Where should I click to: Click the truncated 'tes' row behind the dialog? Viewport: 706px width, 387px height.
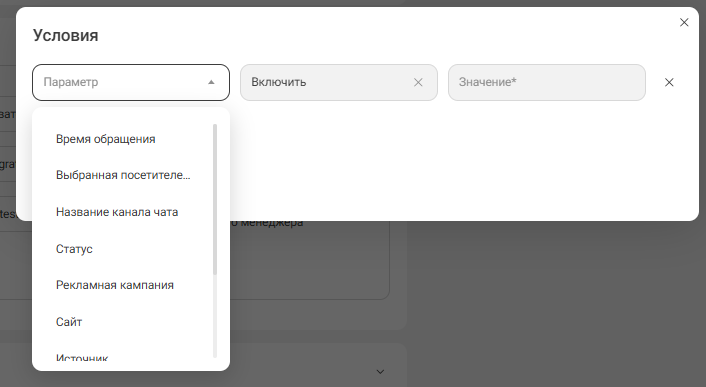[8, 214]
